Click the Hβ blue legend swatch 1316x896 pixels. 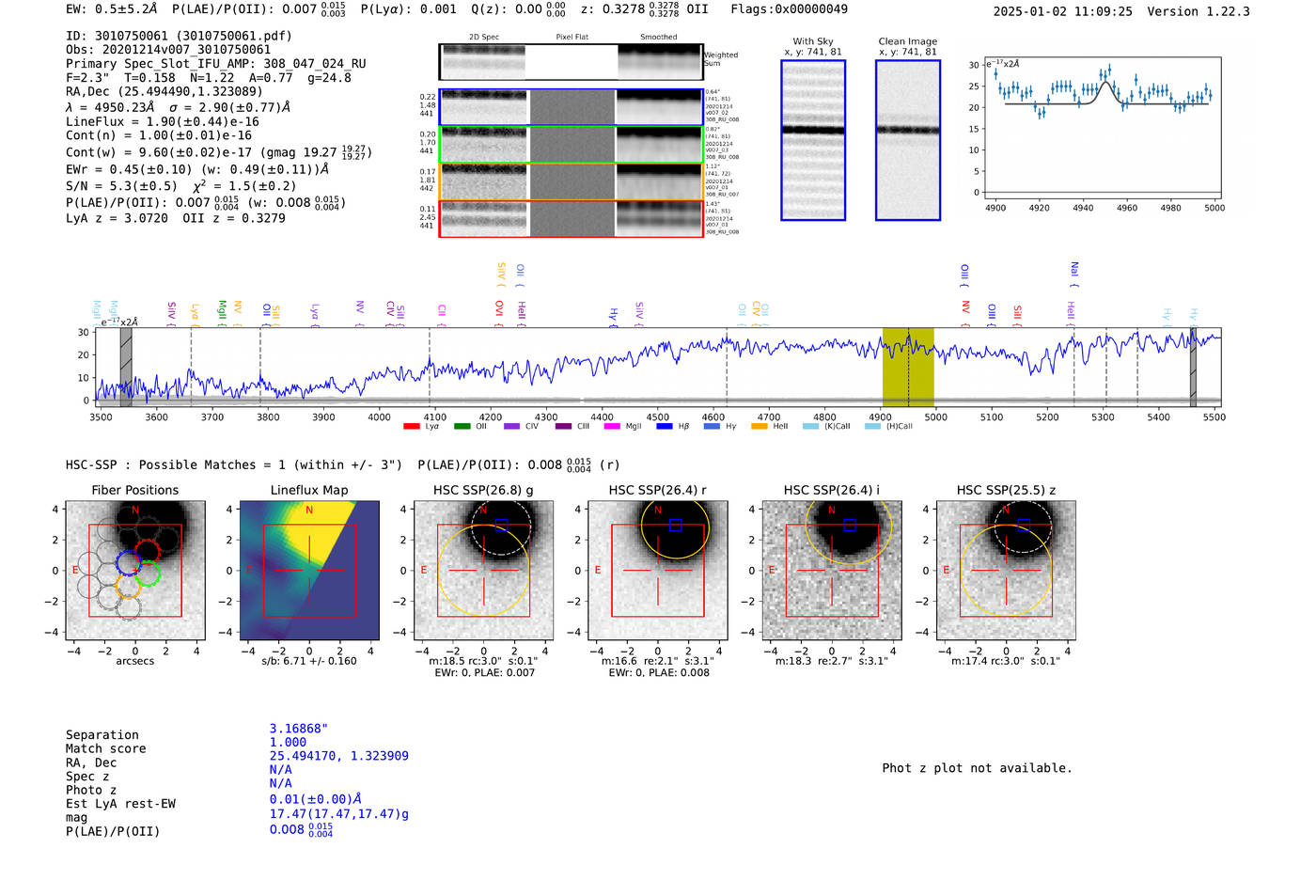(665, 426)
